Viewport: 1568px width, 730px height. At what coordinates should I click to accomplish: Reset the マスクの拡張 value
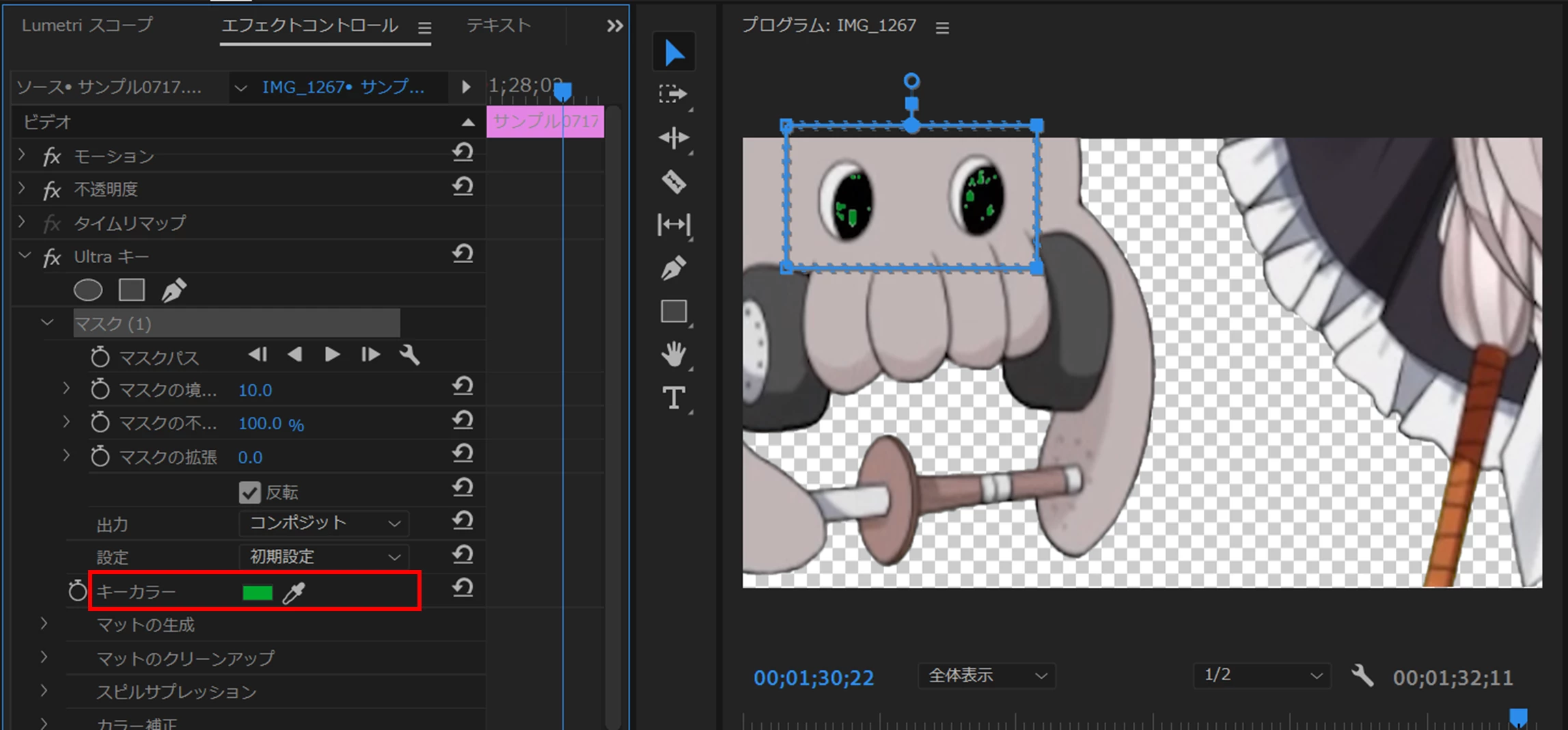coord(463,454)
